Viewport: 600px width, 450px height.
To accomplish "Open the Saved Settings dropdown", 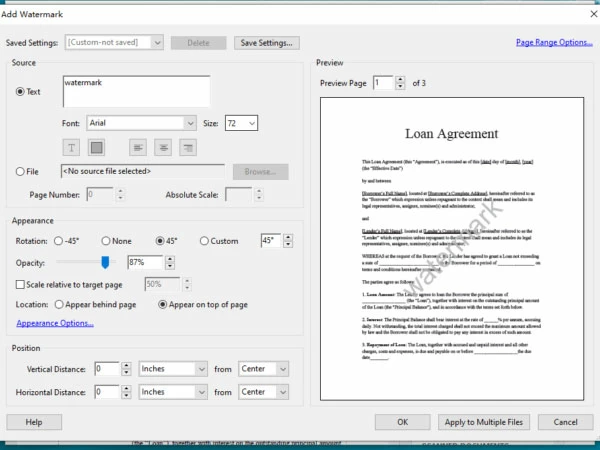I will tap(114, 42).
